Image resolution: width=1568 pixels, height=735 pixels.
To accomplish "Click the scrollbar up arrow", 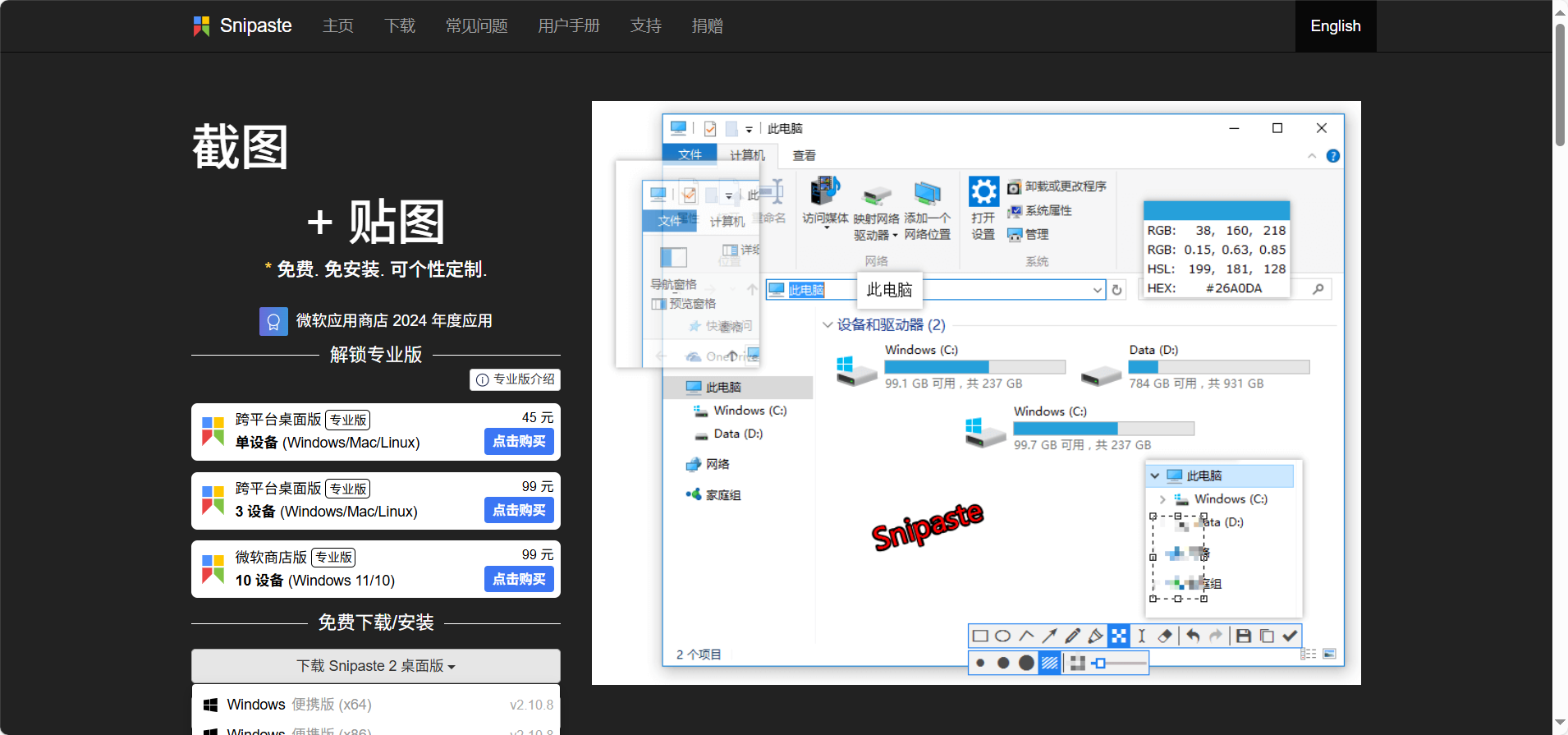I will pyautogui.click(x=1560, y=11).
